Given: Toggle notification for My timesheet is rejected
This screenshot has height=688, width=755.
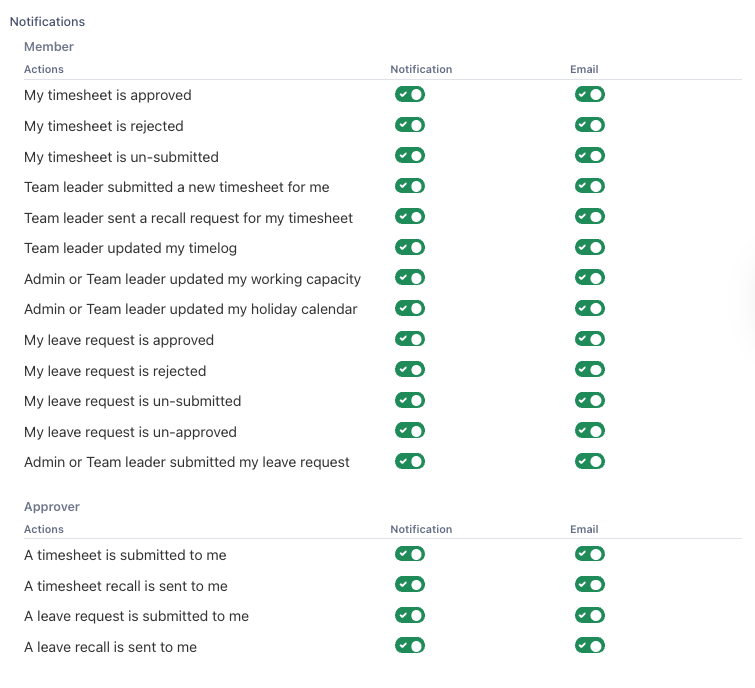Looking at the screenshot, I should [x=410, y=125].
